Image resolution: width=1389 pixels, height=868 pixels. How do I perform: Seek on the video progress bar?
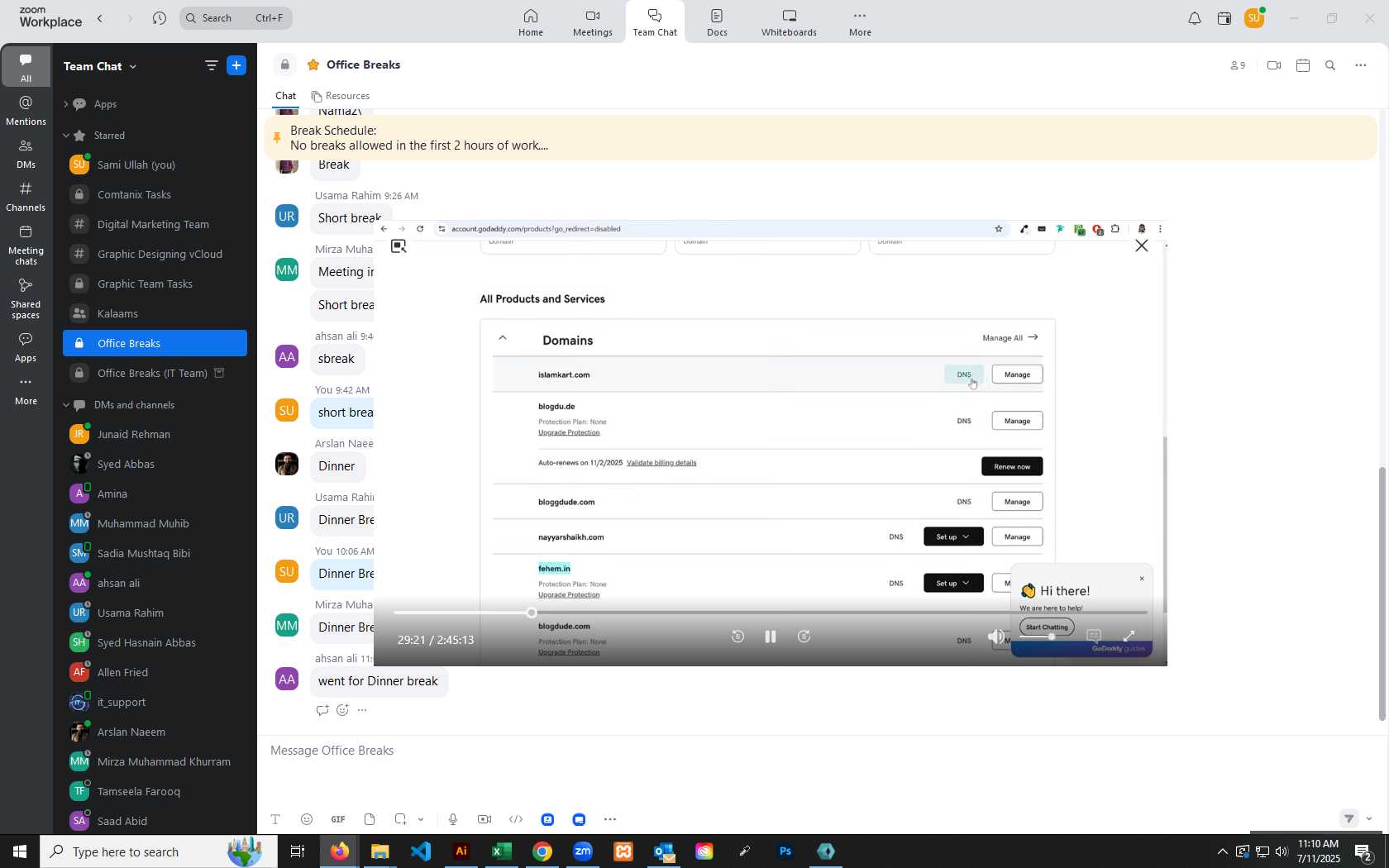coord(771,613)
